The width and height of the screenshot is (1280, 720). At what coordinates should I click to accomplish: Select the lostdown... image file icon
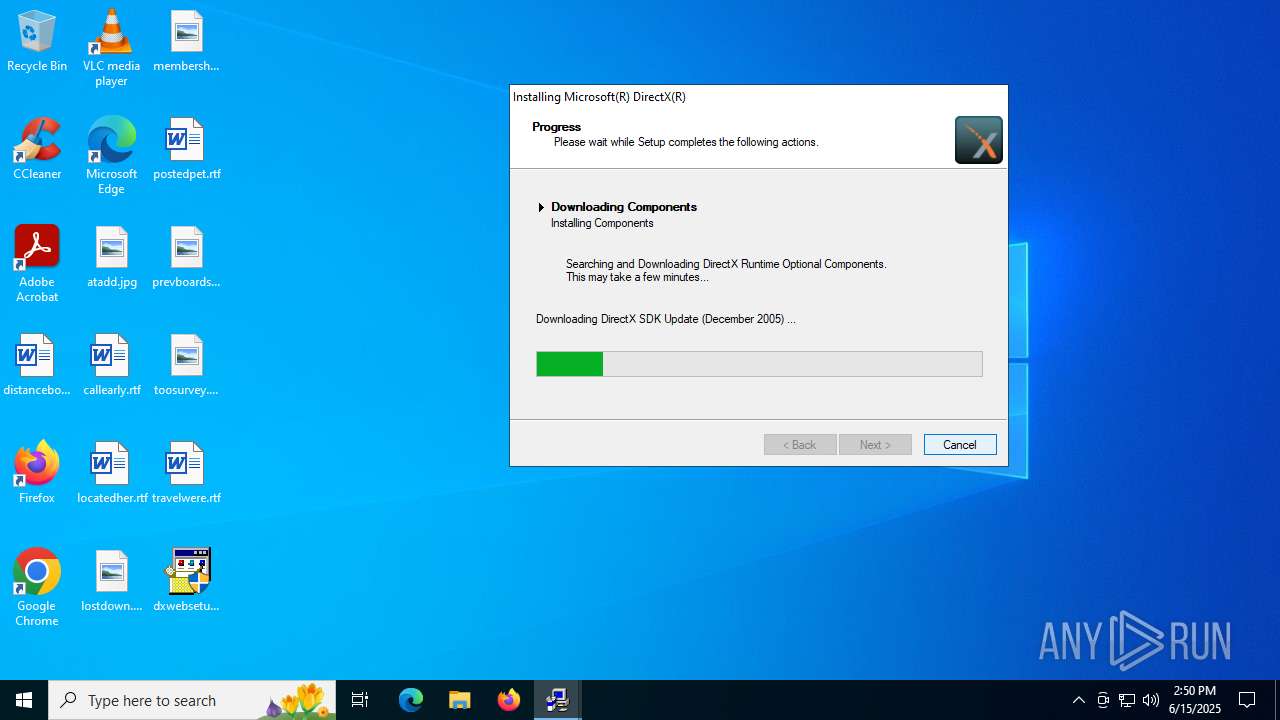coord(111,582)
